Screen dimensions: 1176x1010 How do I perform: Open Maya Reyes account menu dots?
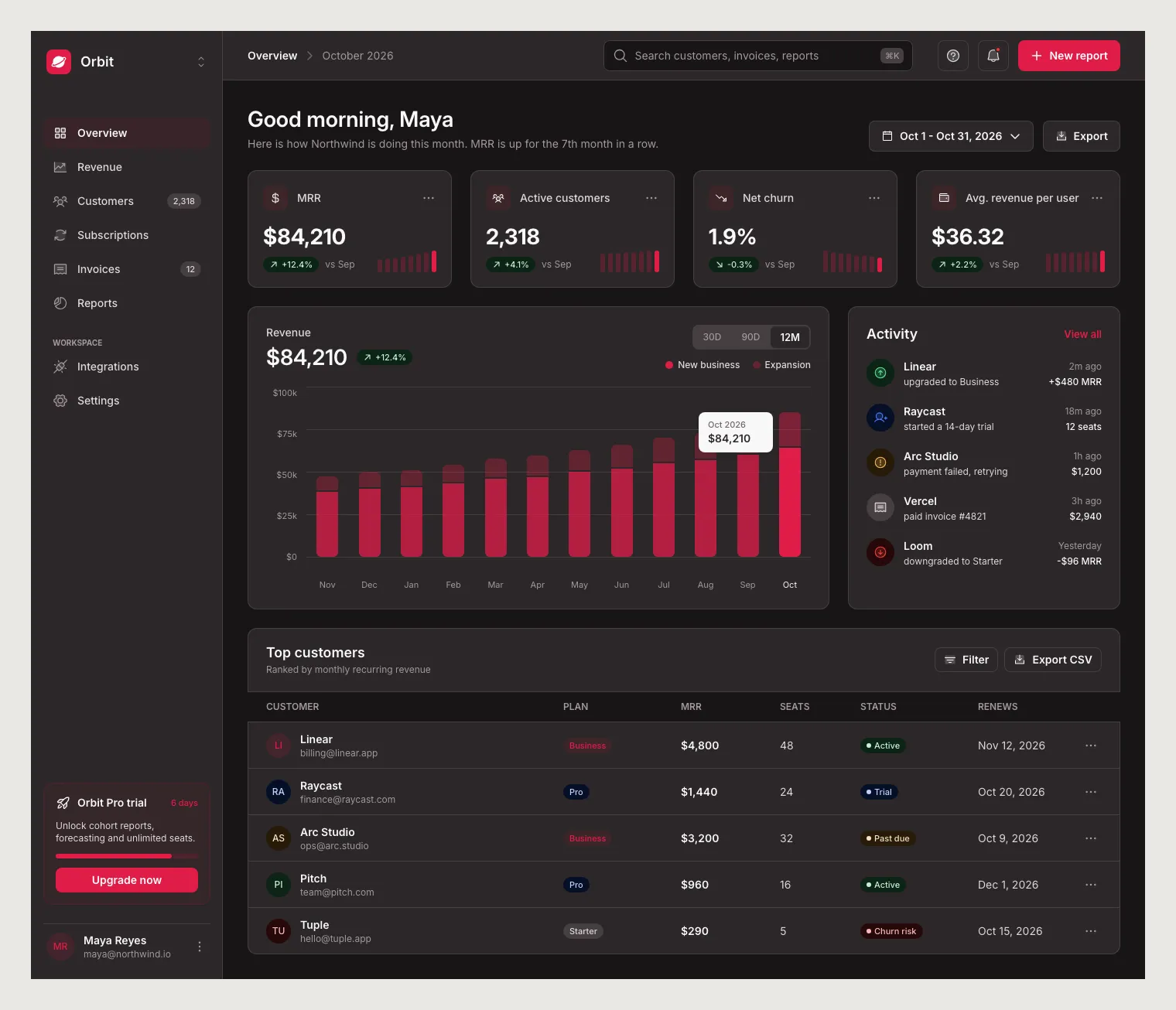pos(200,947)
